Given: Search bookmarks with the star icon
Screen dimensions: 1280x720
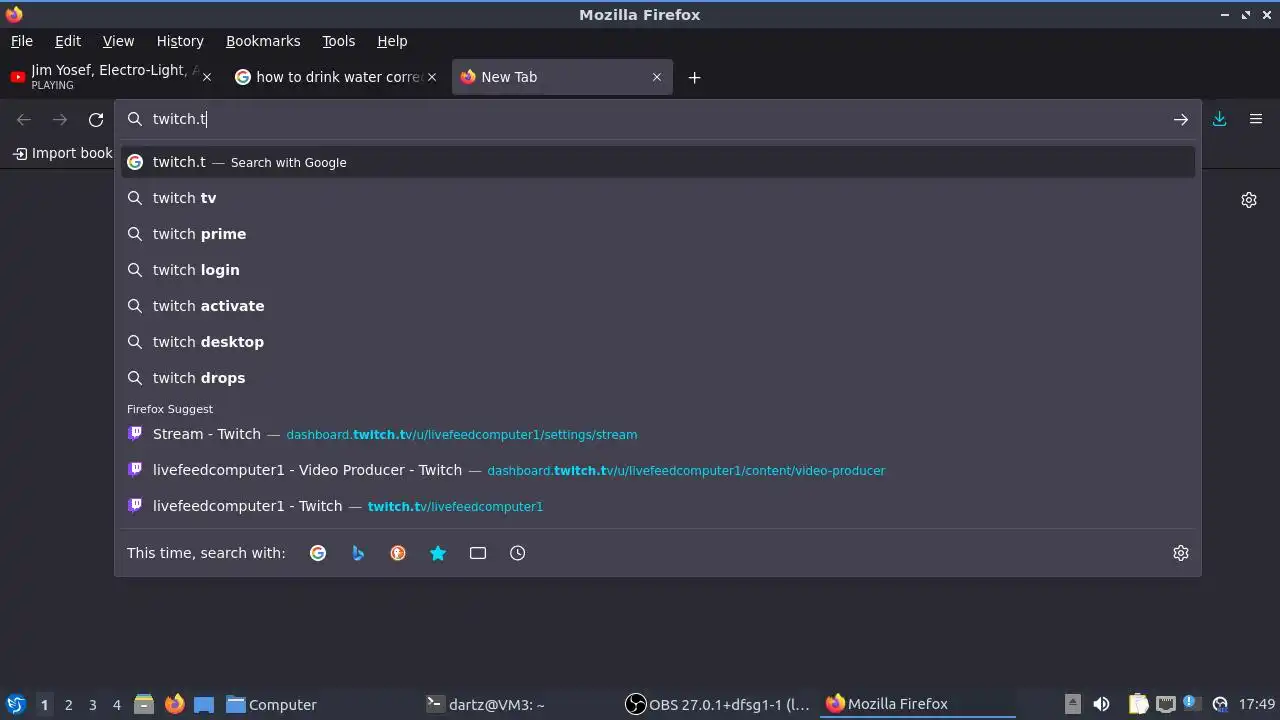Looking at the screenshot, I should pyautogui.click(x=438, y=553).
